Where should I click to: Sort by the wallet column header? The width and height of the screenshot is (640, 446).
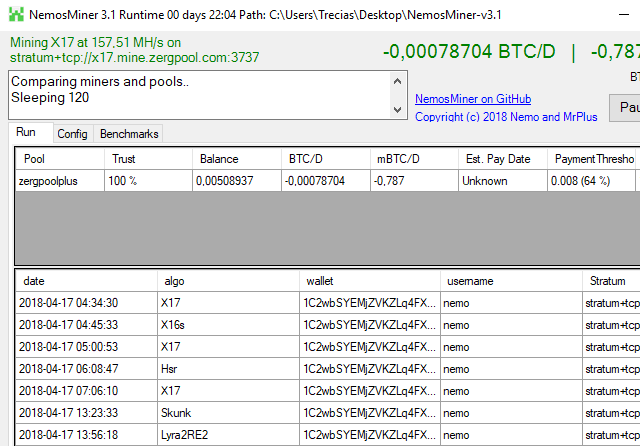[x=370, y=281]
